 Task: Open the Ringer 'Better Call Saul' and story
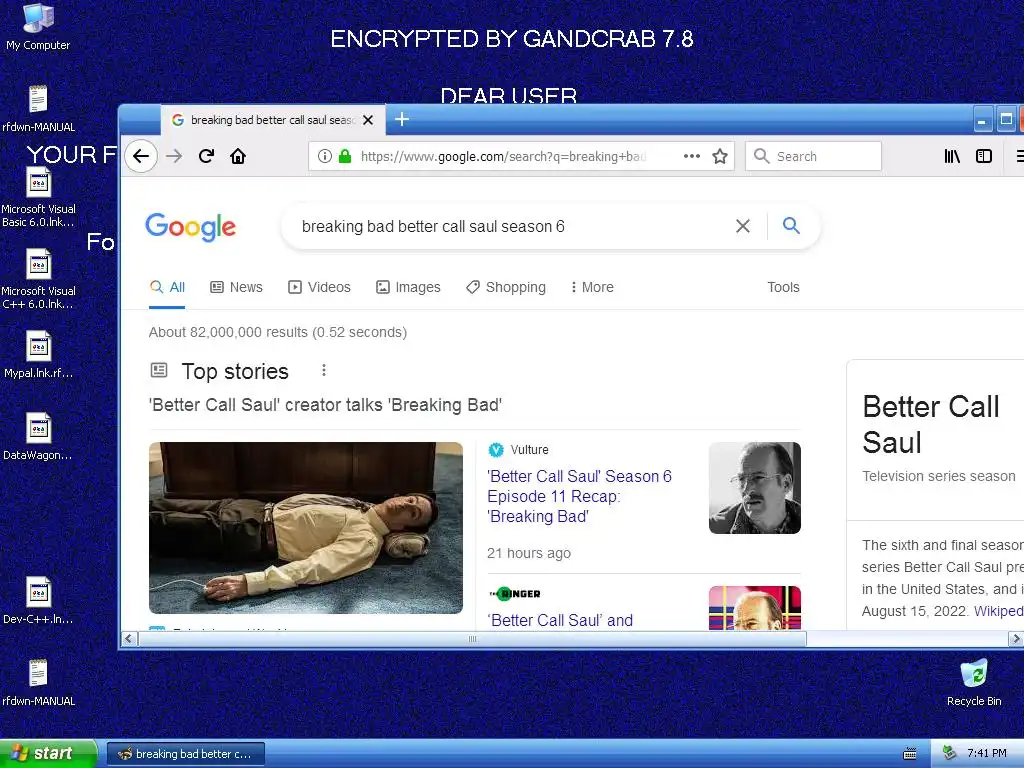pos(562,620)
